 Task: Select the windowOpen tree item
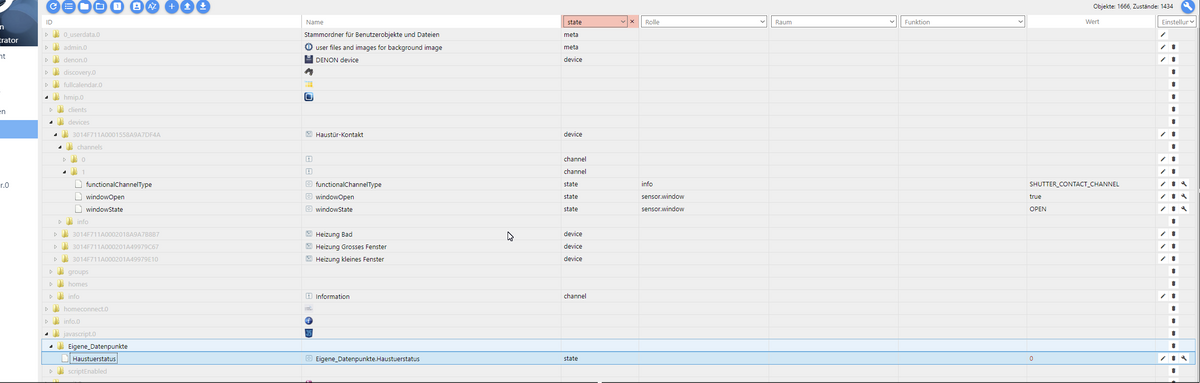[107, 197]
